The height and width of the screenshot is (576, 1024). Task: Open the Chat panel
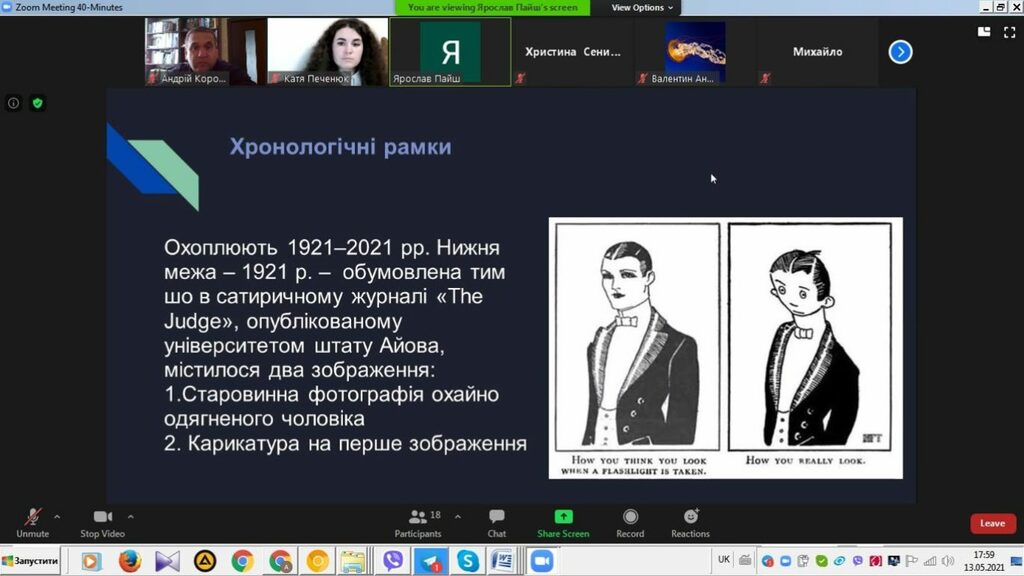[496, 521]
